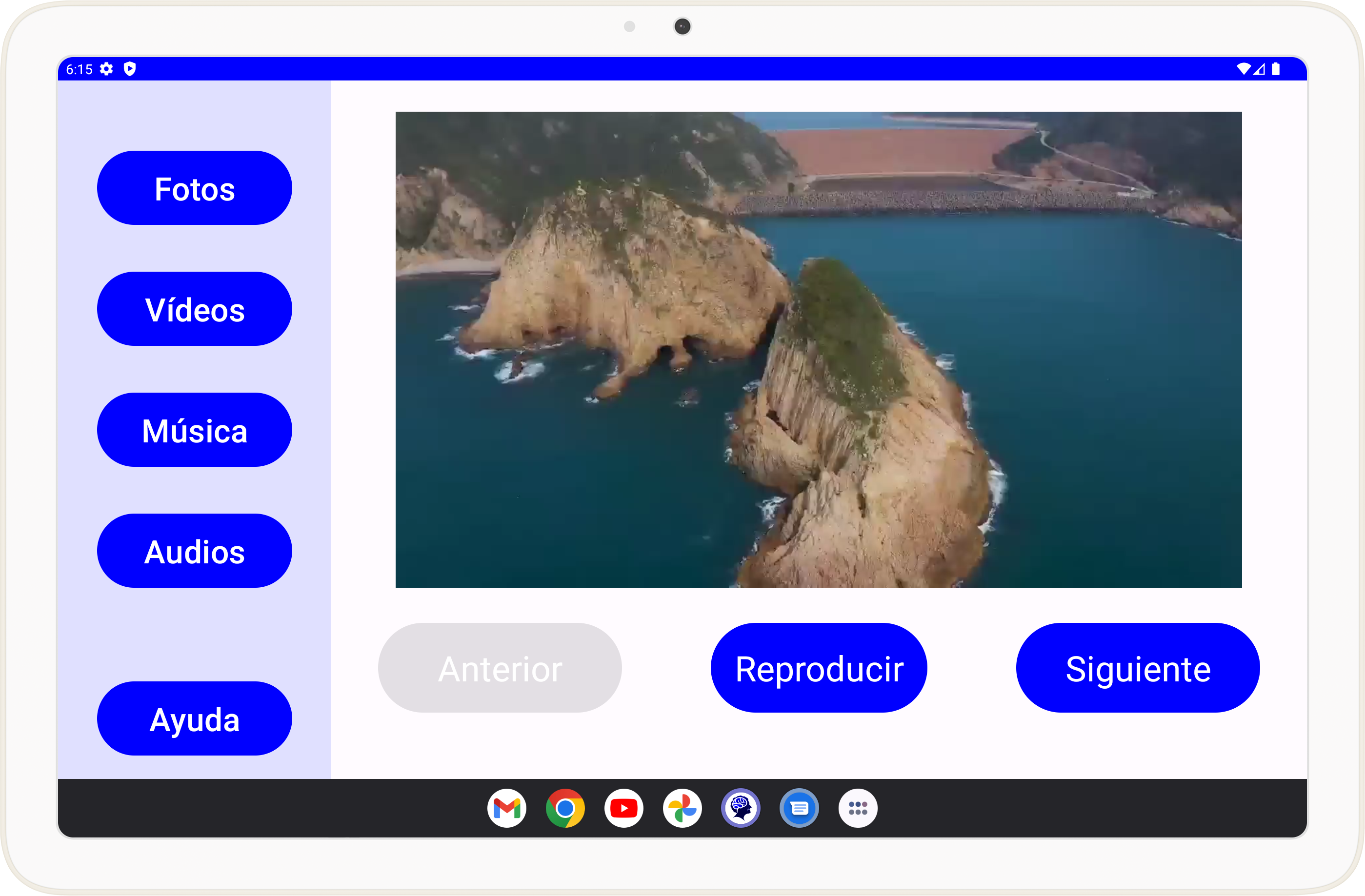The width and height of the screenshot is (1365, 896).
Task: Open the all apps drawer
Action: (x=858, y=808)
